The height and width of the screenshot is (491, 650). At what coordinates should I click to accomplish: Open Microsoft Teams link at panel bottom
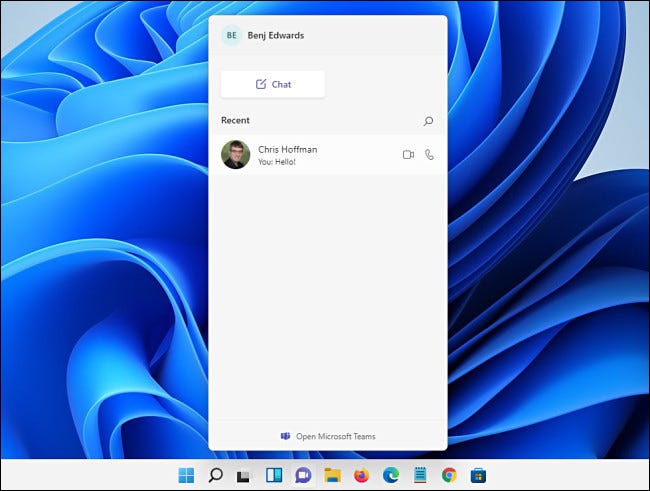coord(328,436)
